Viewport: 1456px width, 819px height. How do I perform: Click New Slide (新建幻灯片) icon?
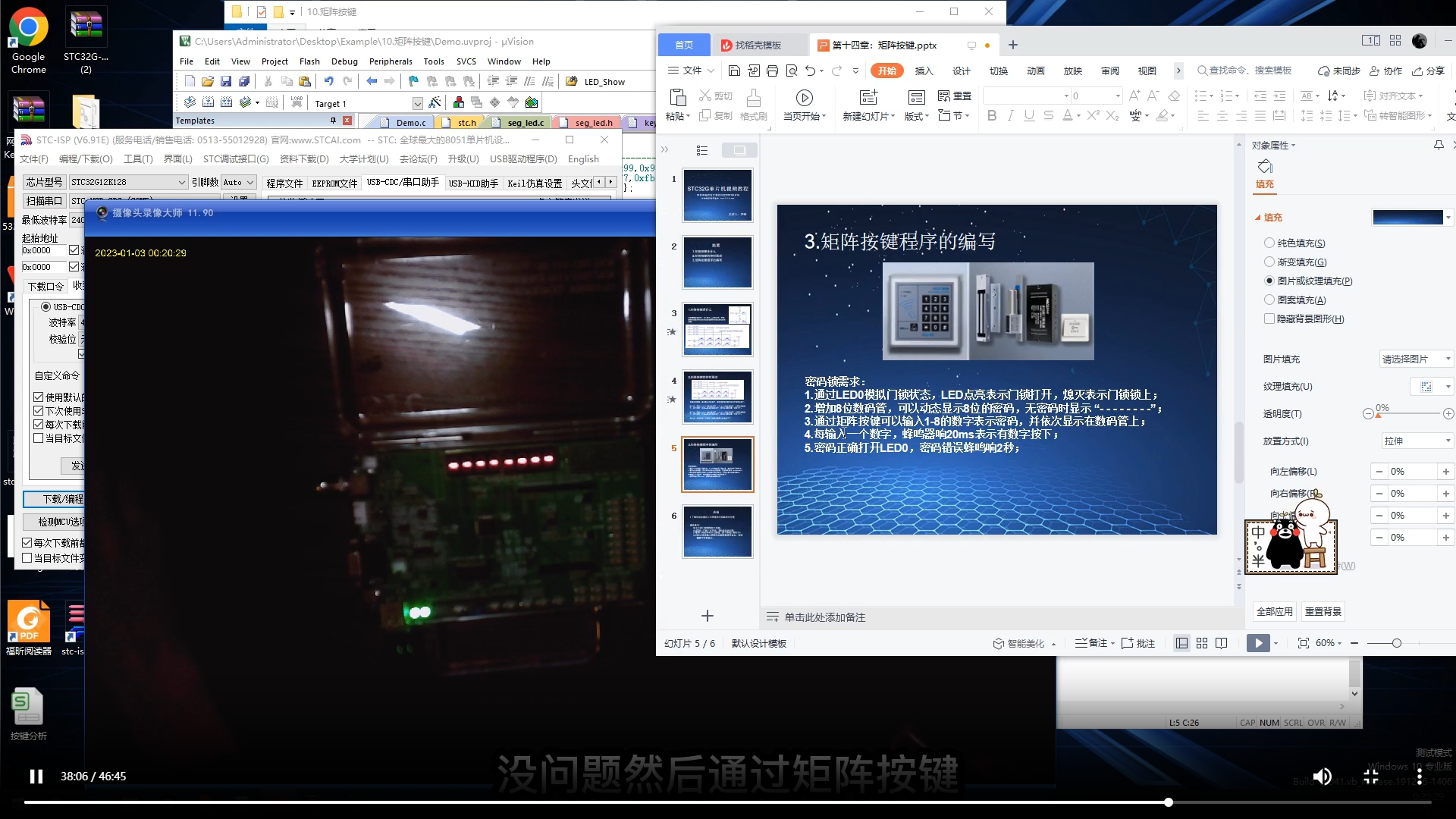[868, 97]
